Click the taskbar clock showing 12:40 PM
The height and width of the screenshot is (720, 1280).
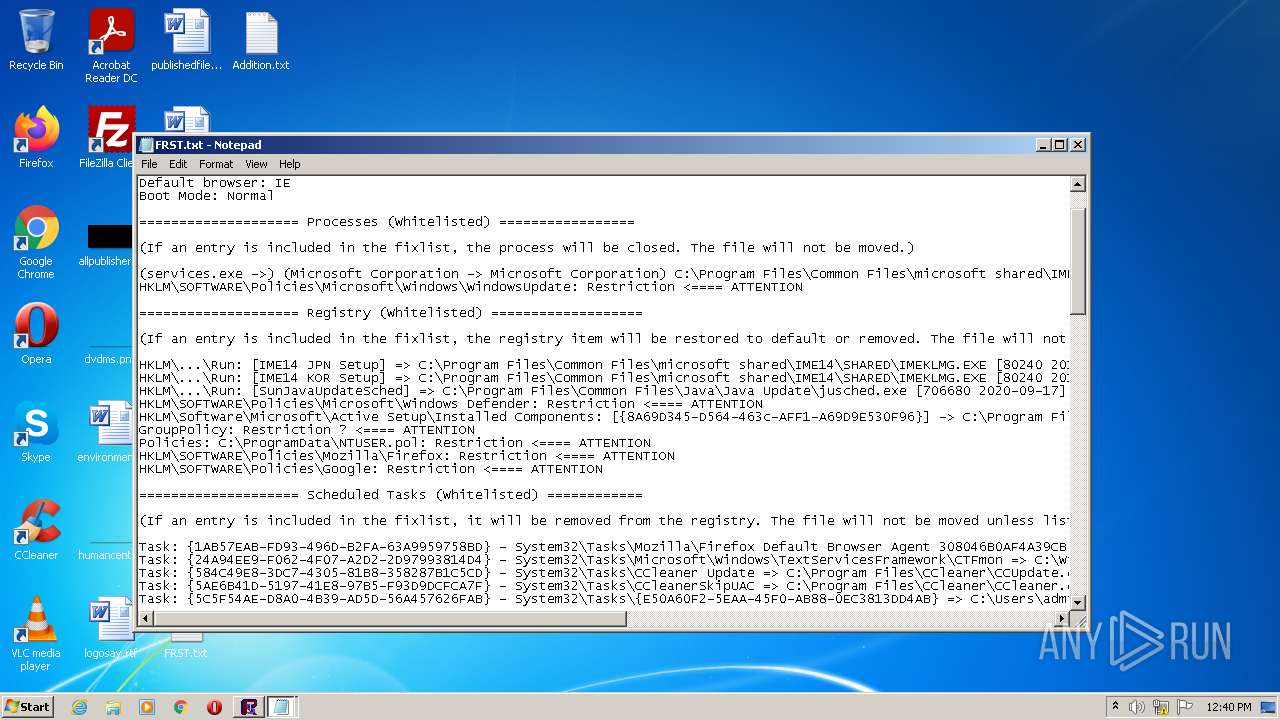[1229, 707]
